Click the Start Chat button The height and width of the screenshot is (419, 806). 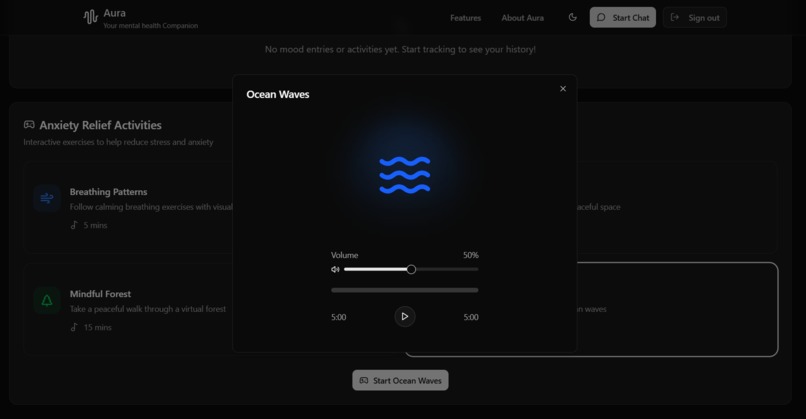point(622,17)
